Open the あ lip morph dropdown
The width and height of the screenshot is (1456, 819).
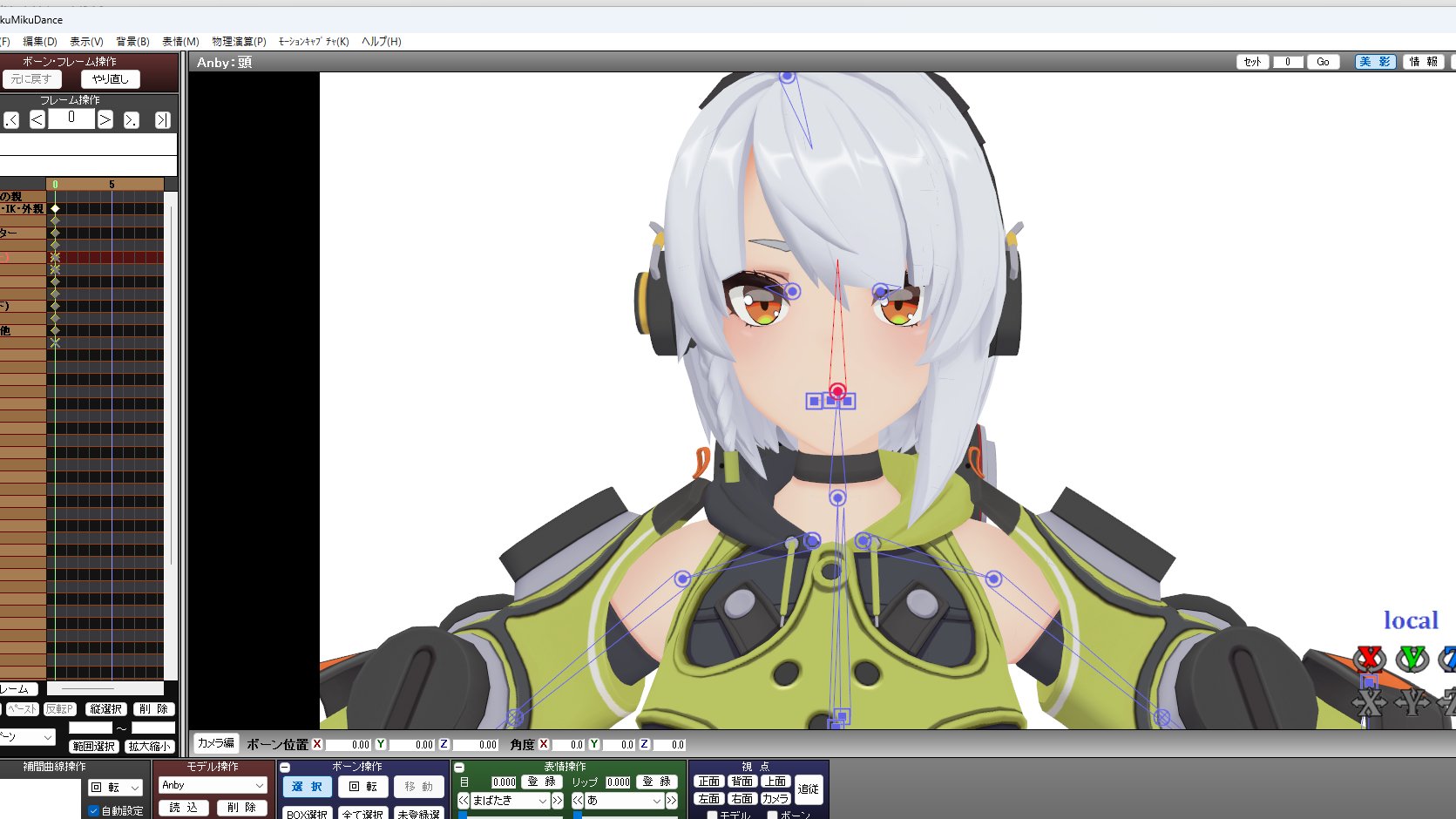(625, 801)
